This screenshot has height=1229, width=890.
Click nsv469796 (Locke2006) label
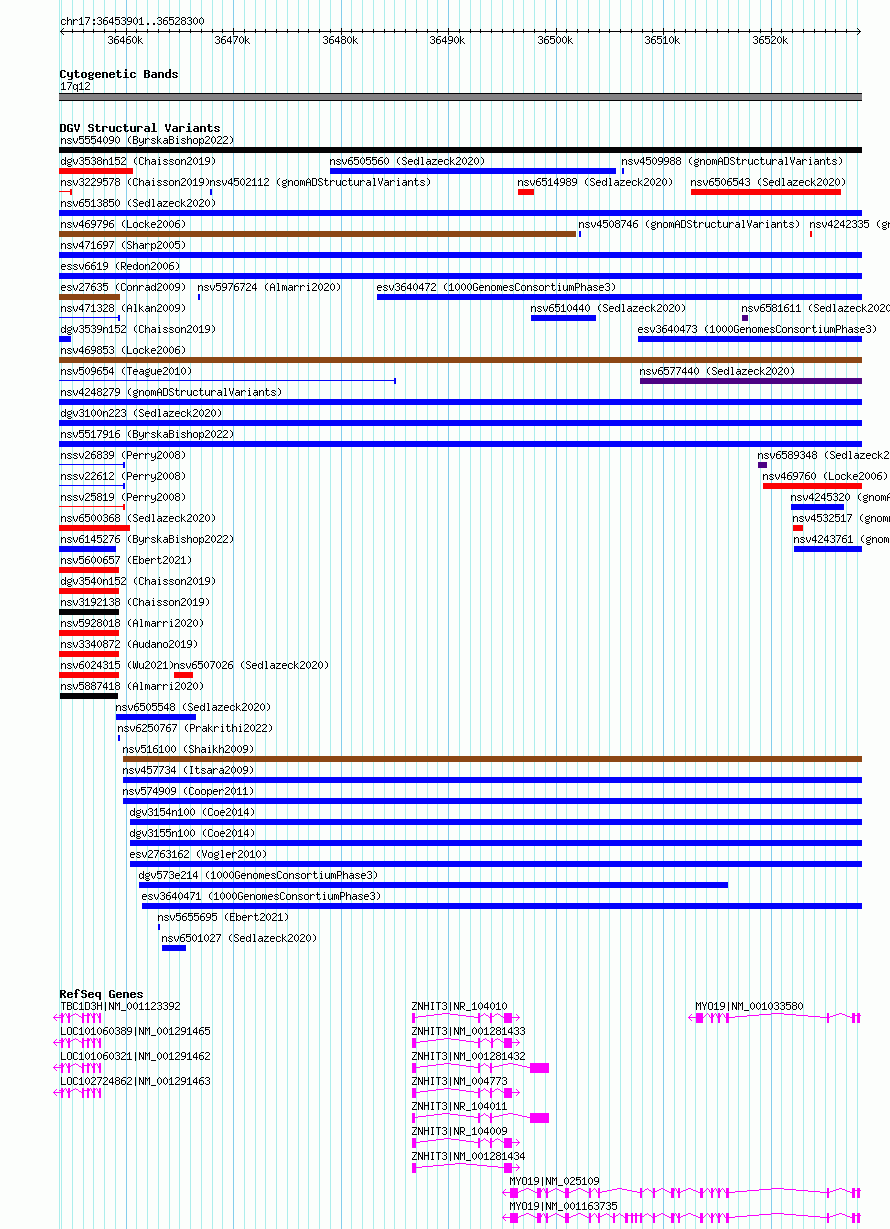click(122, 224)
